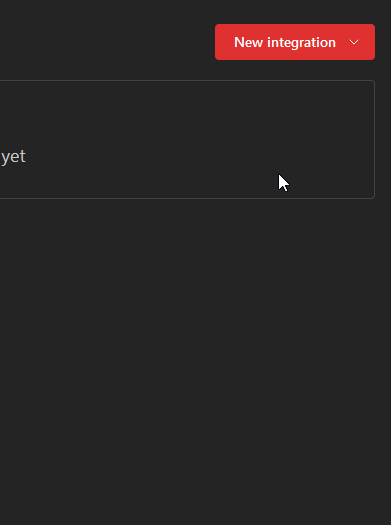Focus the bordered empty-state box
This screenshot has height=525, width=391.
click(187, 139)
